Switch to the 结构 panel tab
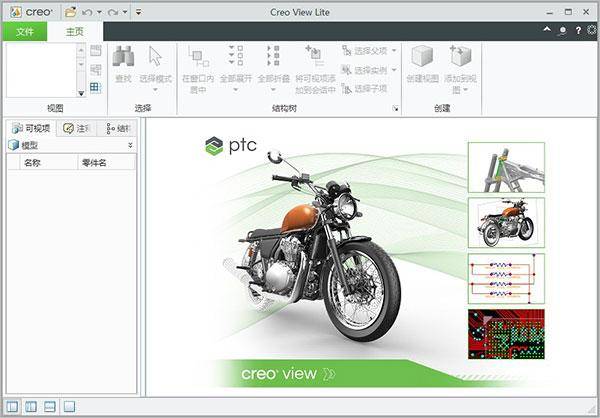 (x=117, y=129)
